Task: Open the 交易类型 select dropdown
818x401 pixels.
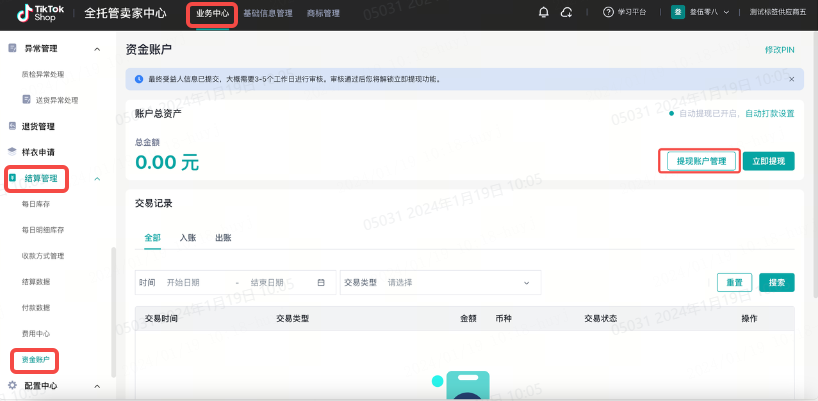Action: click(x=440, y=283)
